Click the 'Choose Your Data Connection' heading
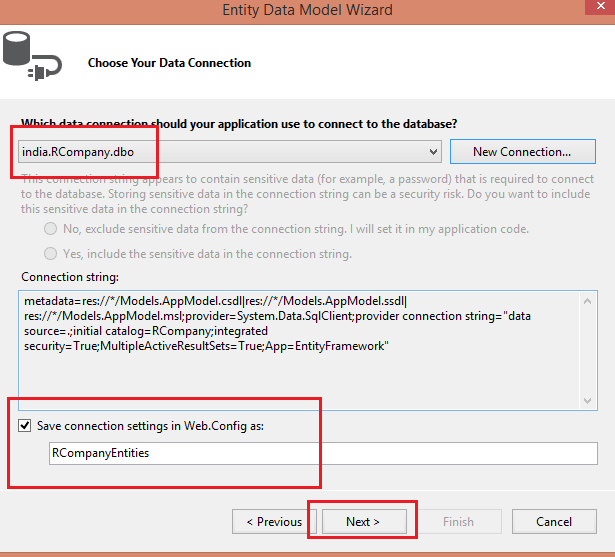Viewport: 615px width, 557px height. tap(169, 63)
